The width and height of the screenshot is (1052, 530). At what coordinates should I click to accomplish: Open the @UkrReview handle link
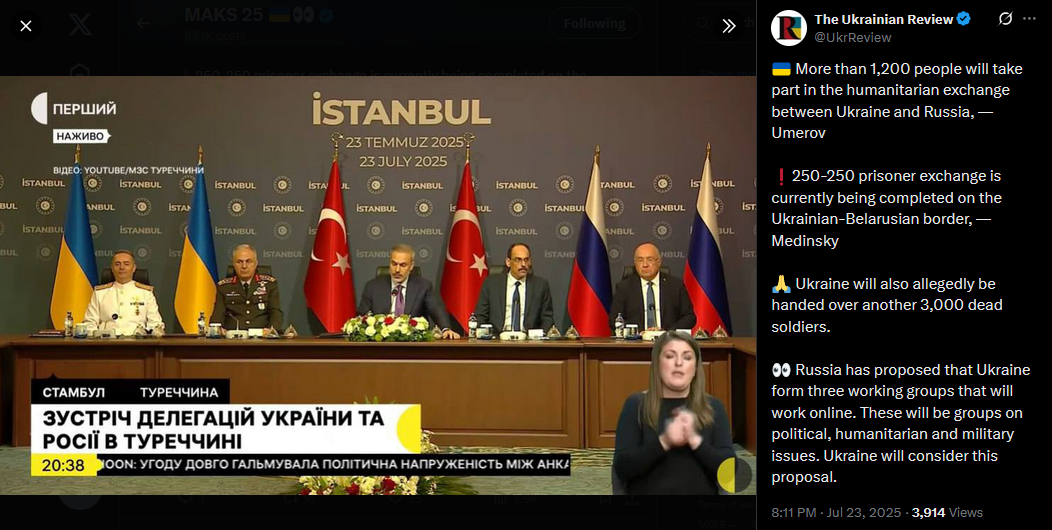point(853,38)
